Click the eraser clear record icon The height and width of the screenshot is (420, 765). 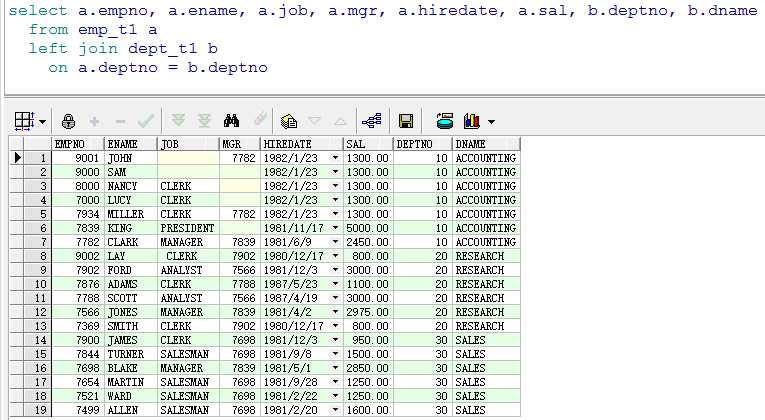[x=261, y=119]
